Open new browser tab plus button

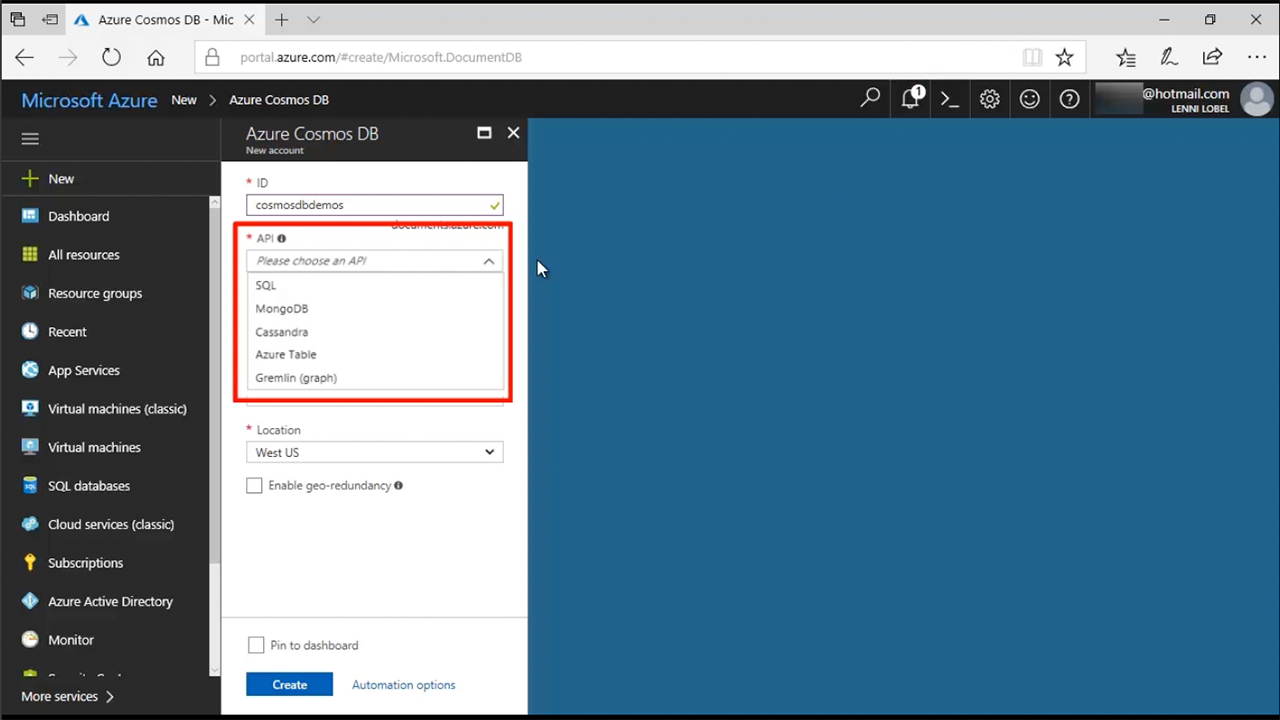[282, 20]
